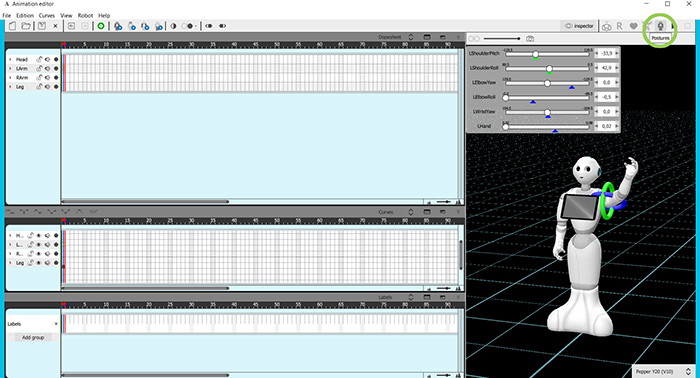The width and height of the screenshot is (700, 378).
Task: Click the R icon in right toolbar
Action: pos(620,26)
